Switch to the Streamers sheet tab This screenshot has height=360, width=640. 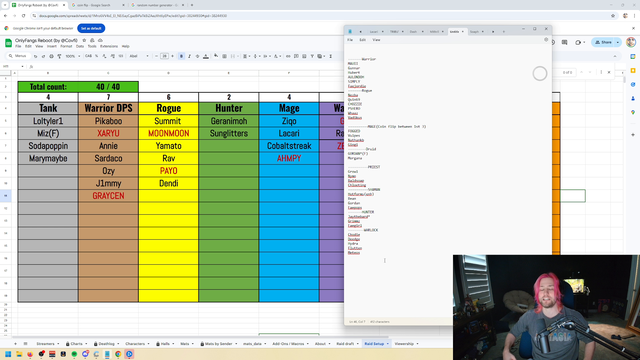coord(45,344)
